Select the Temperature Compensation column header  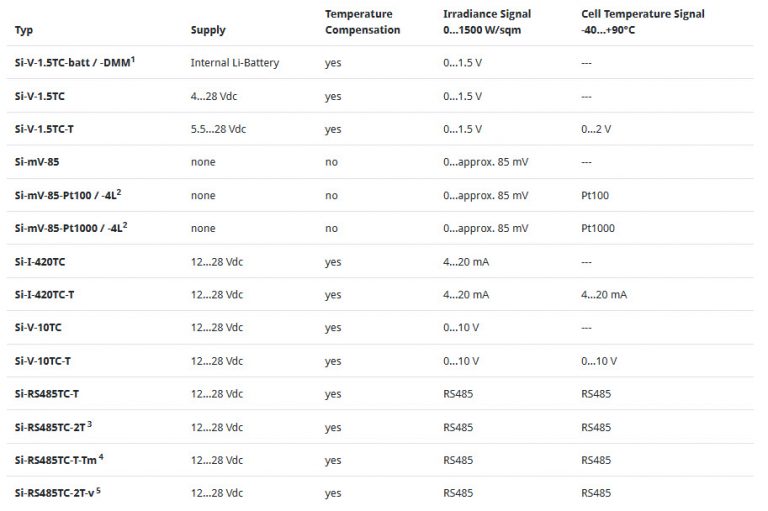362,22
